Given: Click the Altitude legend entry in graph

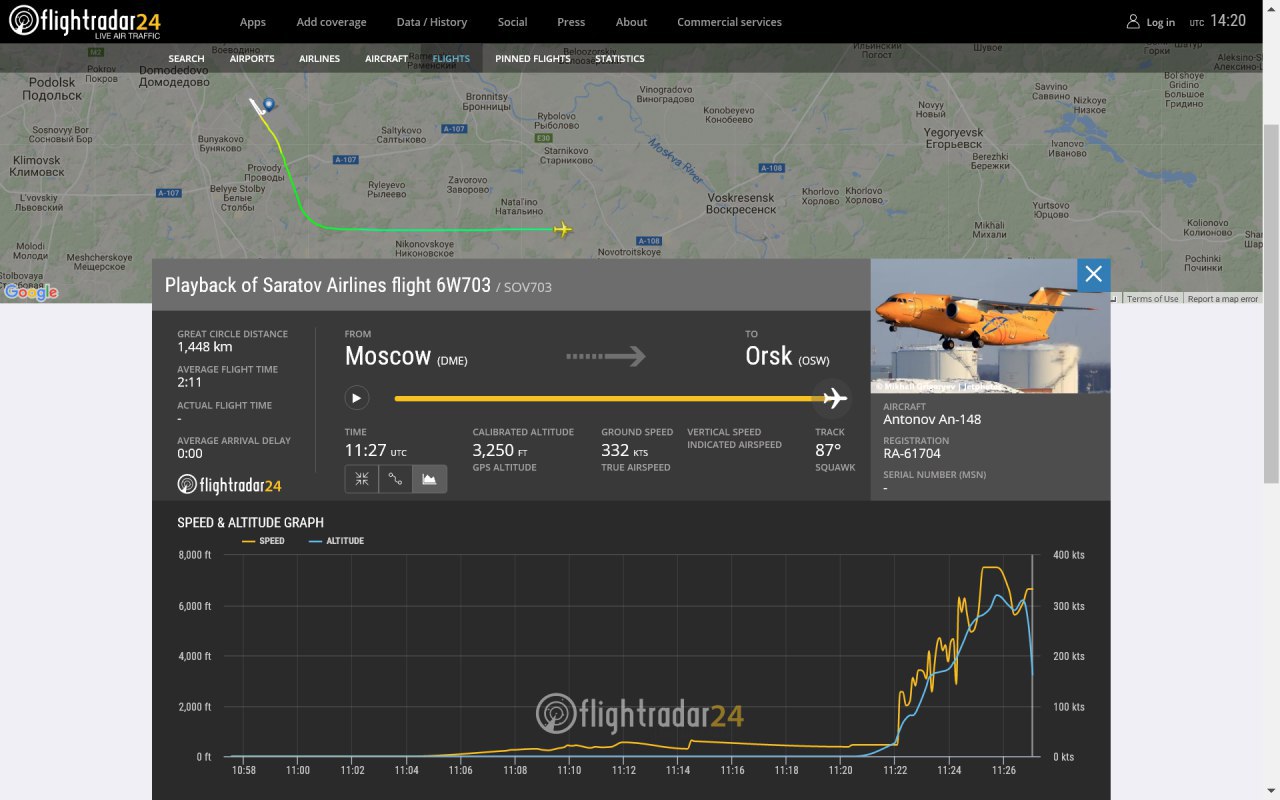Looking at the screenshot, I should click(336, 541).
